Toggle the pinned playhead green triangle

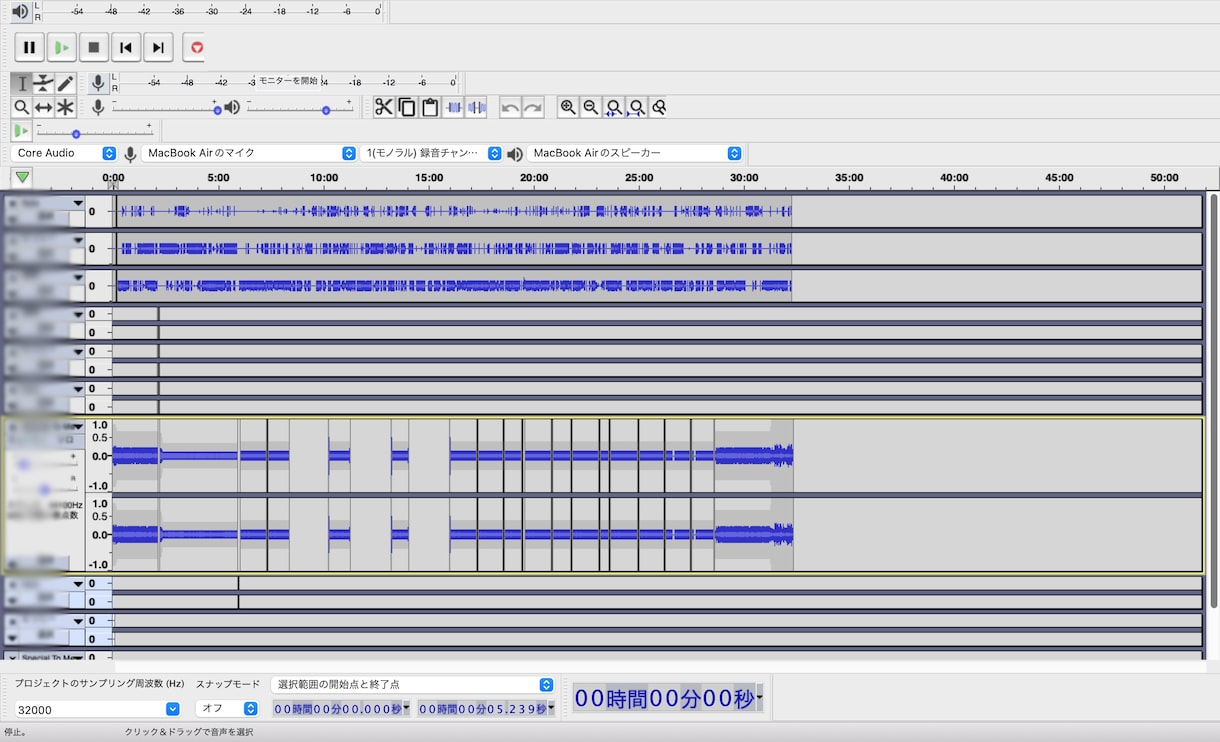[x=22, y=178]
